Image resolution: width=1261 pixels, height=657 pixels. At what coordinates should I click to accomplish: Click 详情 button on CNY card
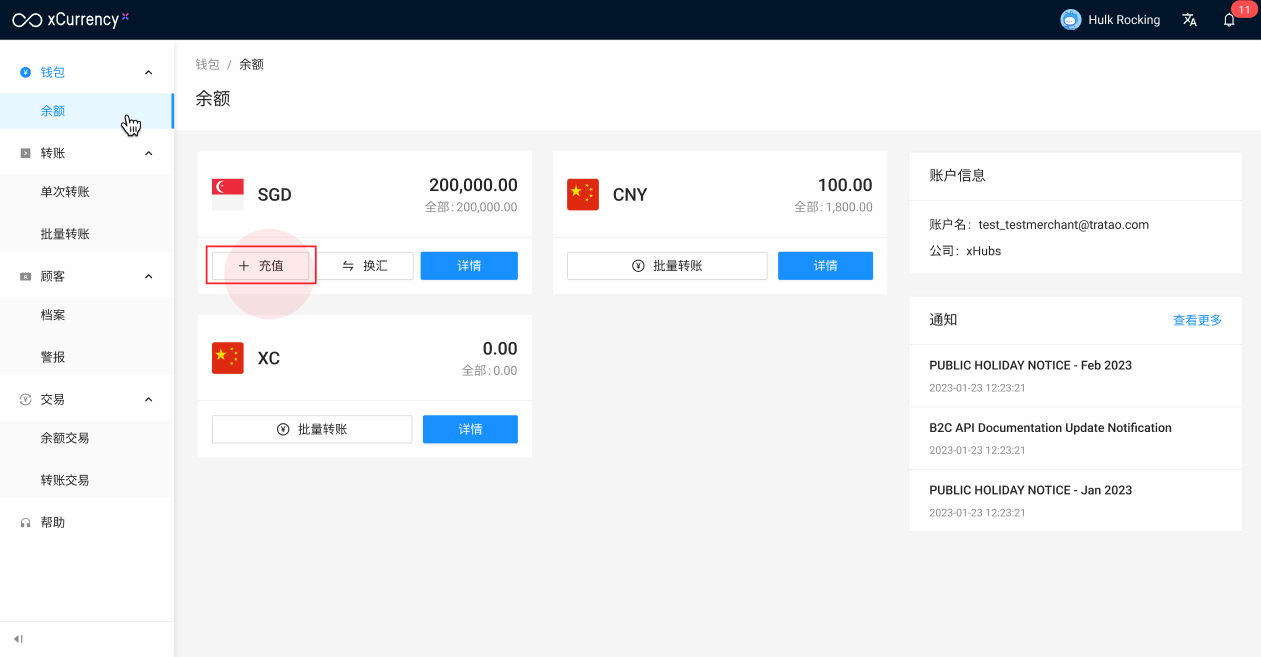[x=825, y=266]
